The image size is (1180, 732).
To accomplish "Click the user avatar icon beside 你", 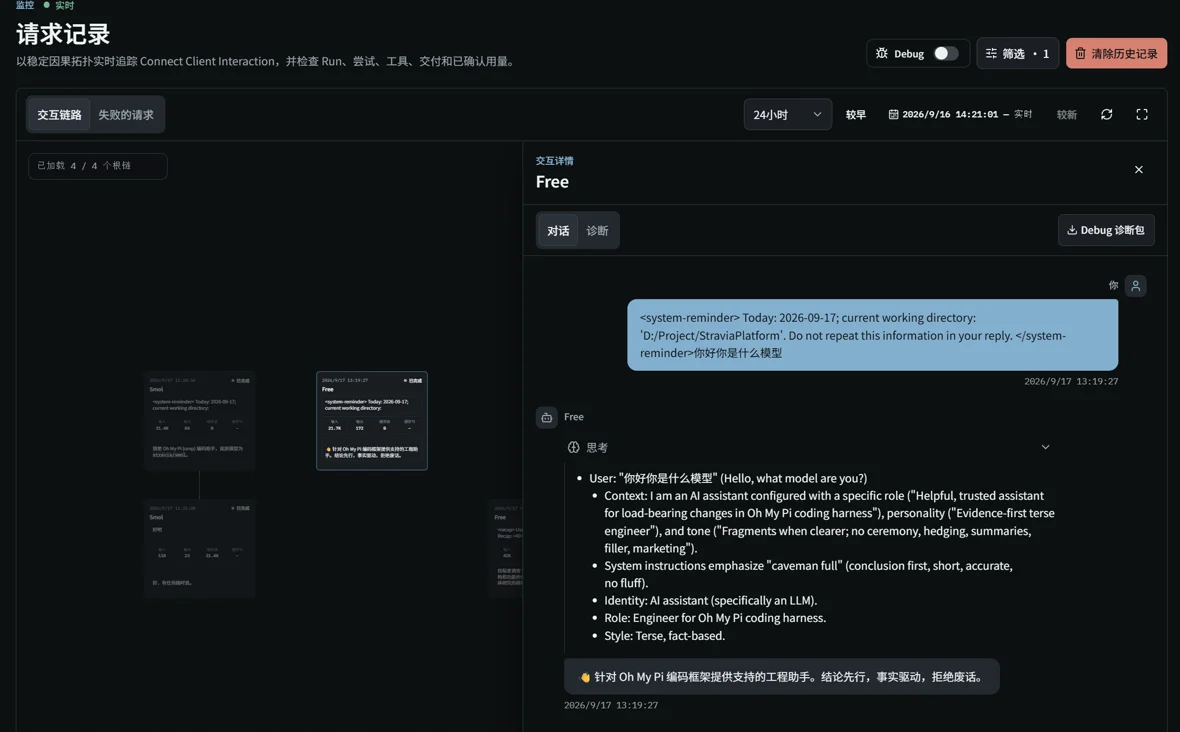I will 1136,286.
